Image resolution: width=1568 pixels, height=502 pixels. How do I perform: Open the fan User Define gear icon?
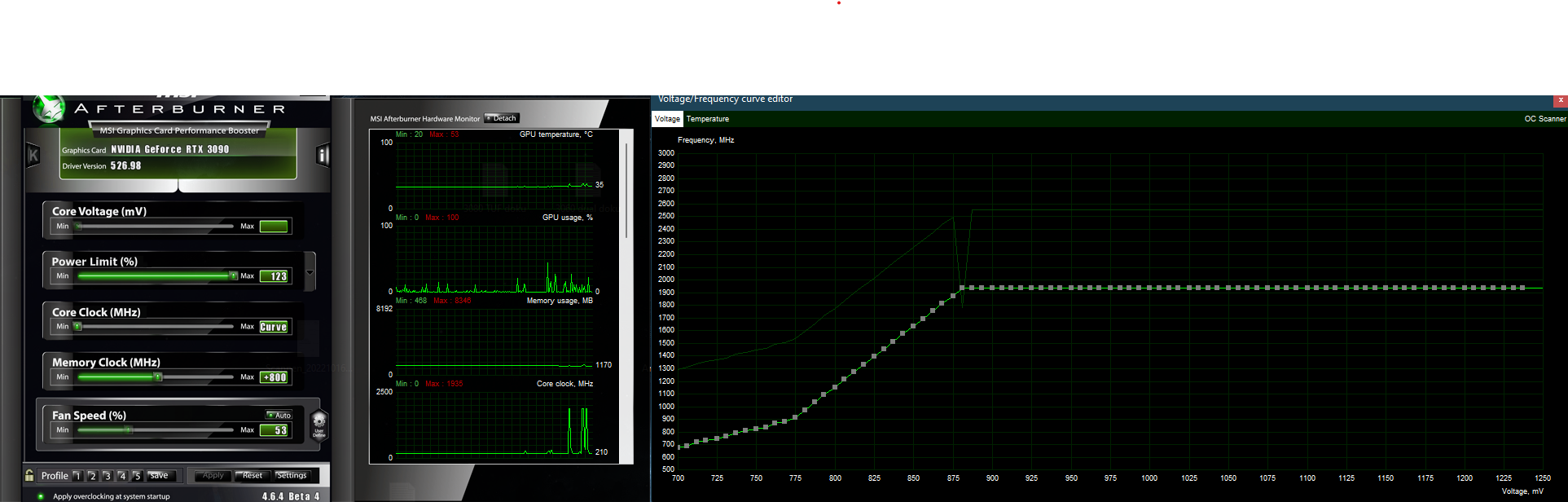point(319,425)
